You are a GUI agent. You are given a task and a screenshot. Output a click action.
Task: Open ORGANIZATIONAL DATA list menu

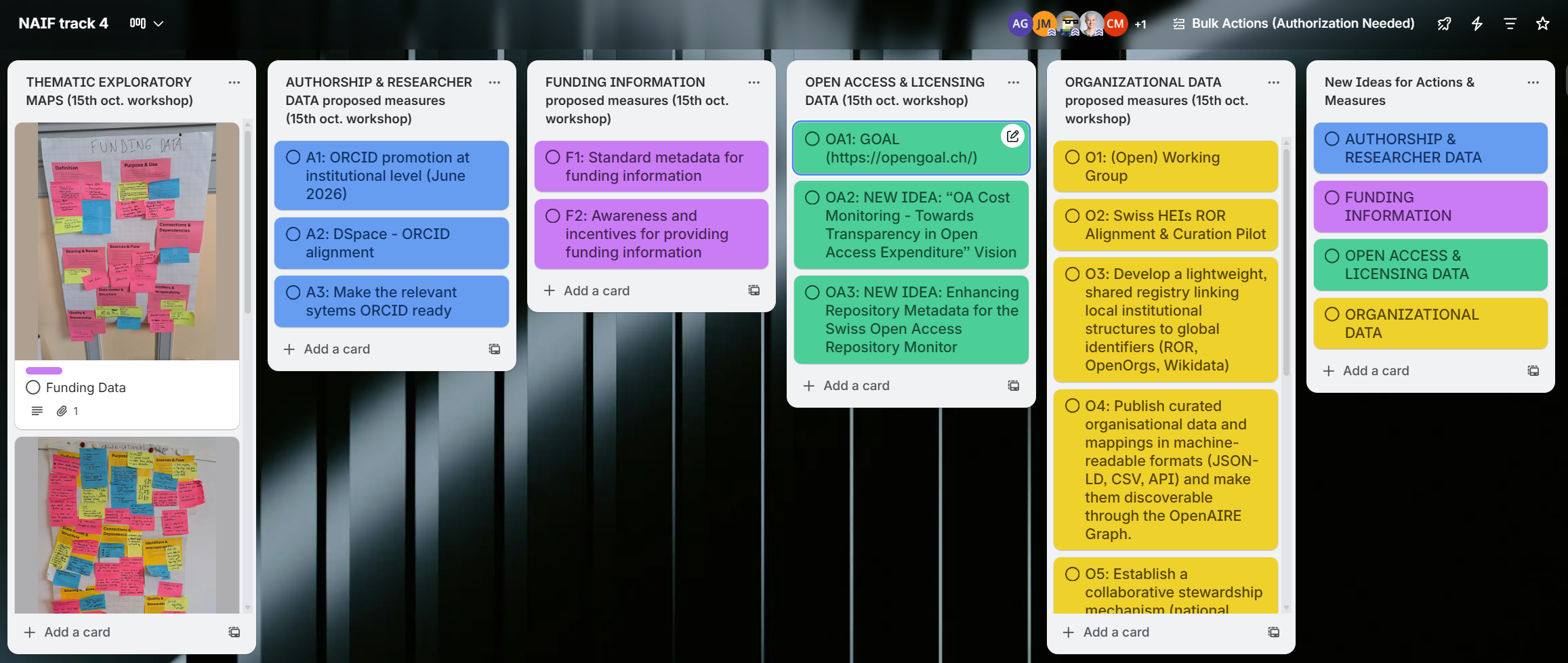[x=1273, y=82]
